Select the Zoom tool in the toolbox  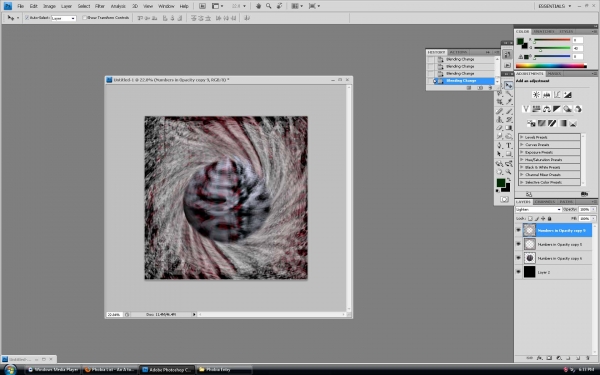click(x=509, y=171)
